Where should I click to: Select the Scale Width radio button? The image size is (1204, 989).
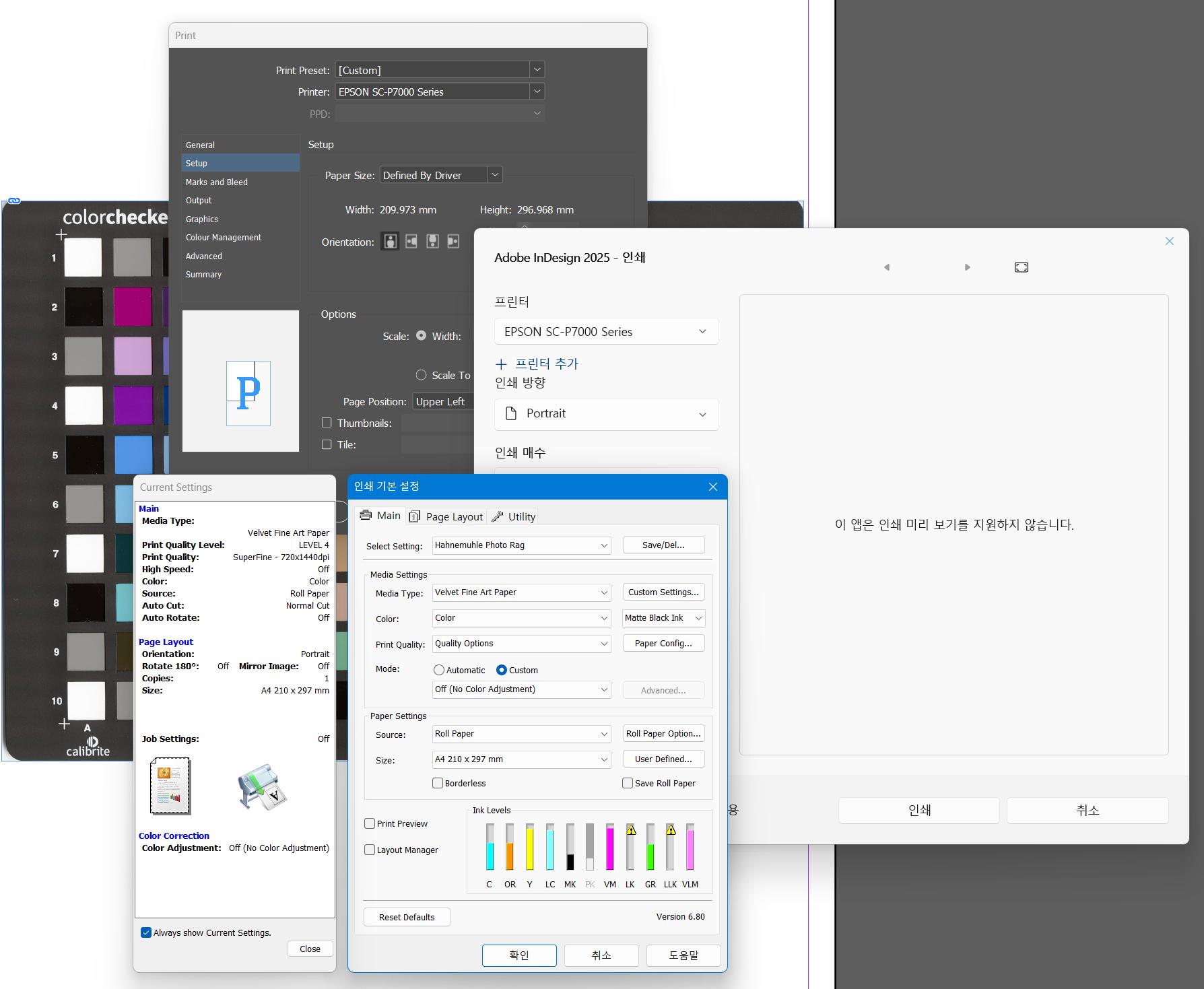click(x=421, y=335)
